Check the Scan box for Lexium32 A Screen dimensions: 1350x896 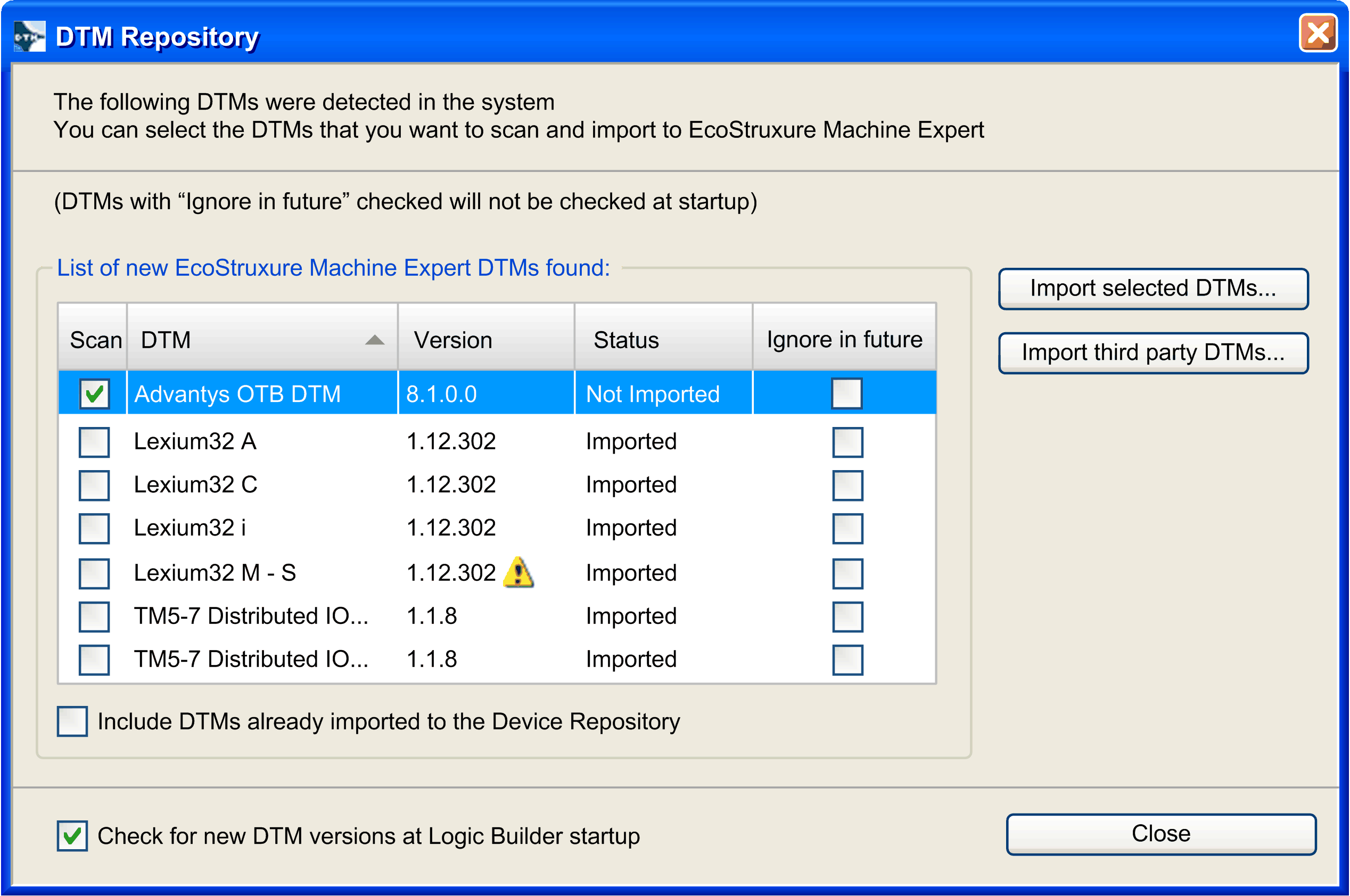coord(94,442)
